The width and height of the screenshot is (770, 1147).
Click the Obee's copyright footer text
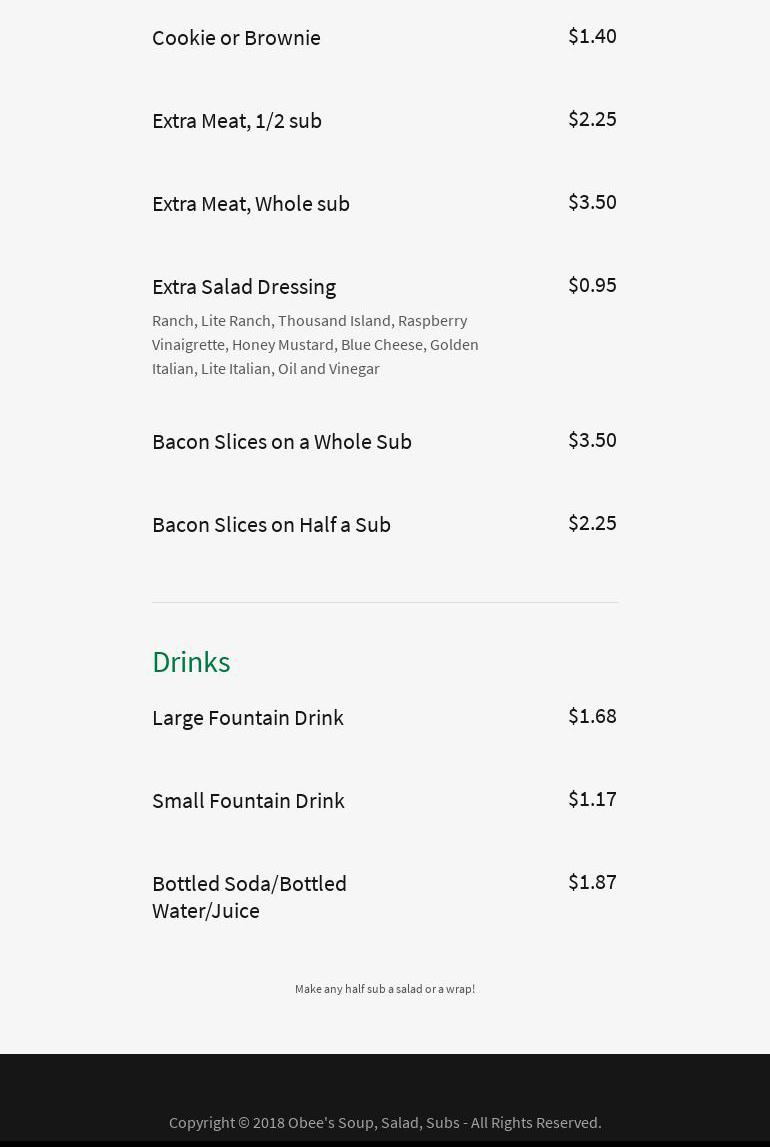385,1122
